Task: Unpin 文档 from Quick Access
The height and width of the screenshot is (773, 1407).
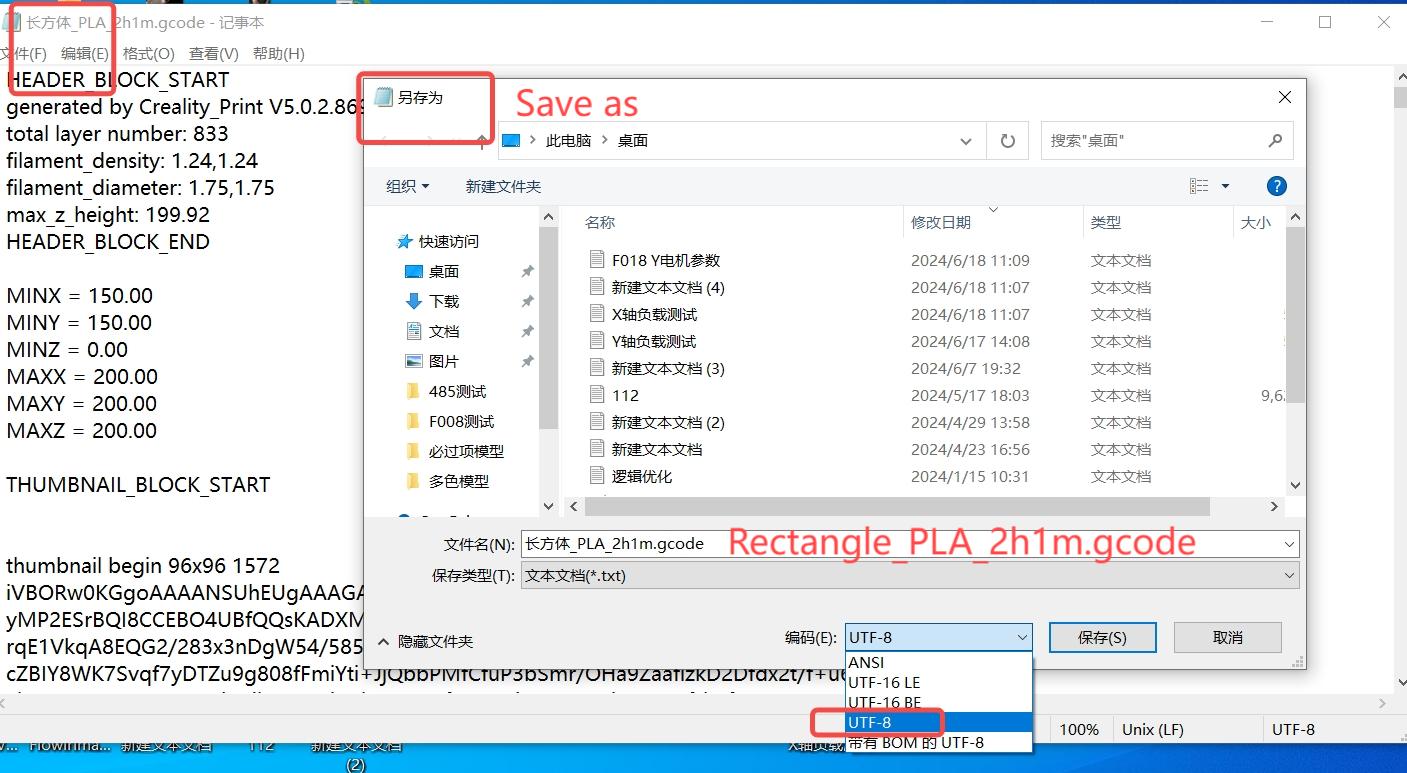Action: tap(527, 330)
